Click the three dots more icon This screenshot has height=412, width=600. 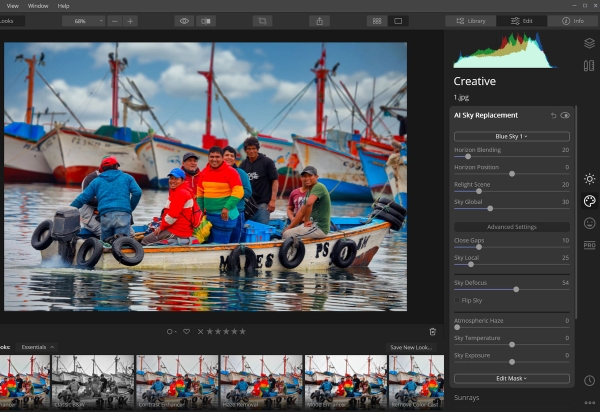[589, 402]
